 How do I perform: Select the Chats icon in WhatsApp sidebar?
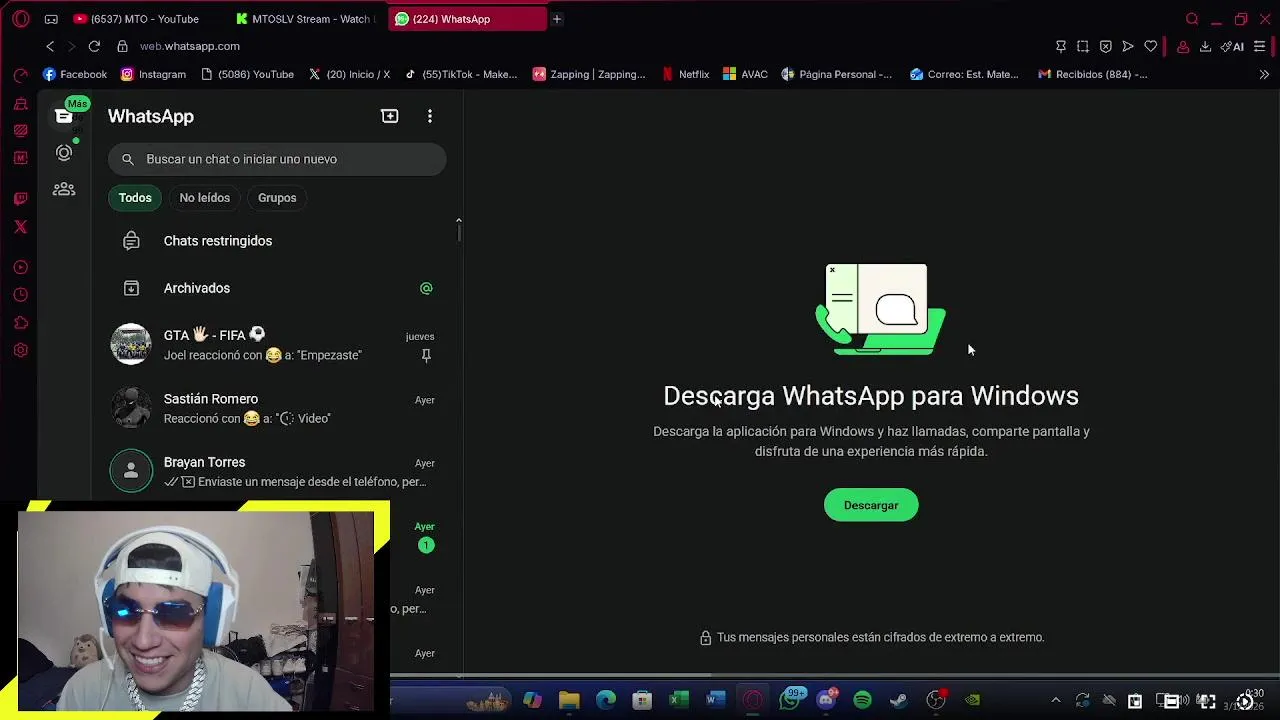pyautogui.click(x=64, y=116)
